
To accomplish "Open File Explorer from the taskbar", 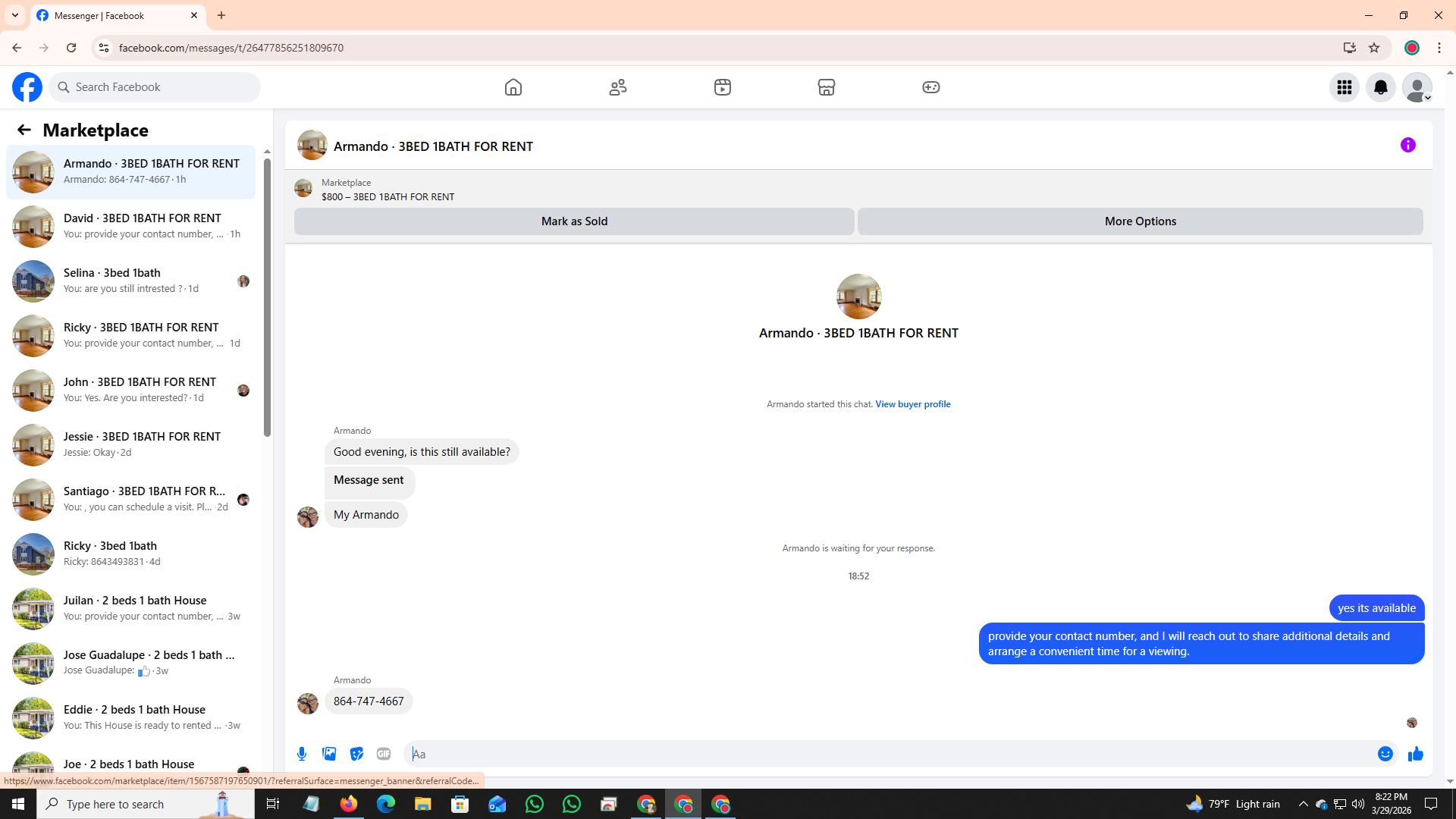I will [x=422, y=804].
